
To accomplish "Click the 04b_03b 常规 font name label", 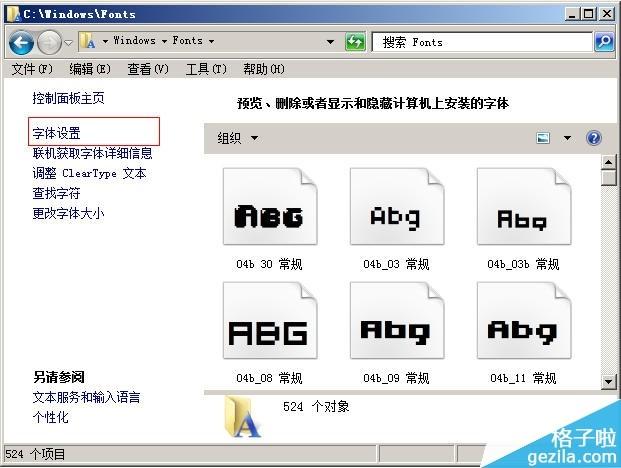I will 523,264.
